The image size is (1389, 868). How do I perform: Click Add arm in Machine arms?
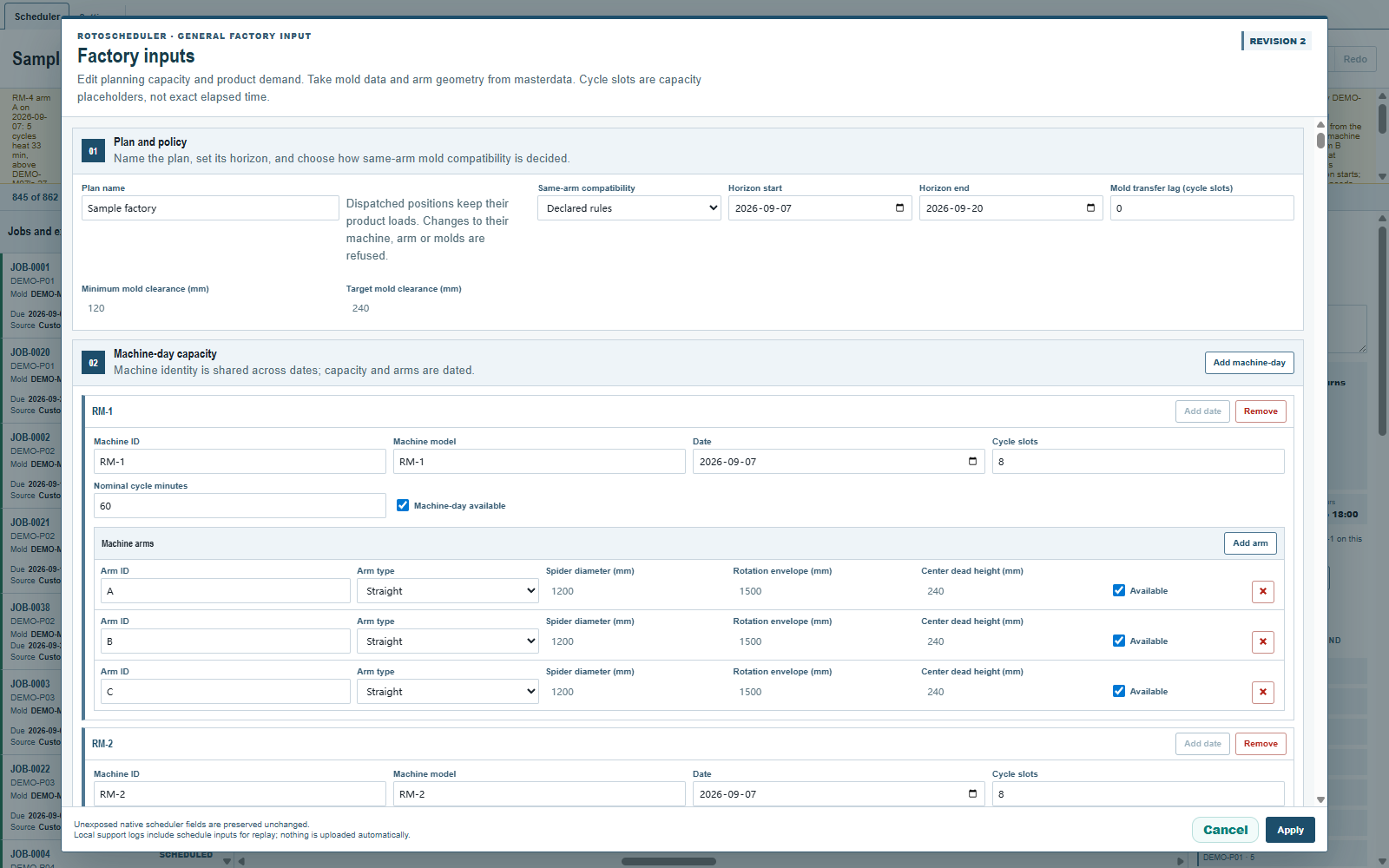click(x=1250, y=543)
